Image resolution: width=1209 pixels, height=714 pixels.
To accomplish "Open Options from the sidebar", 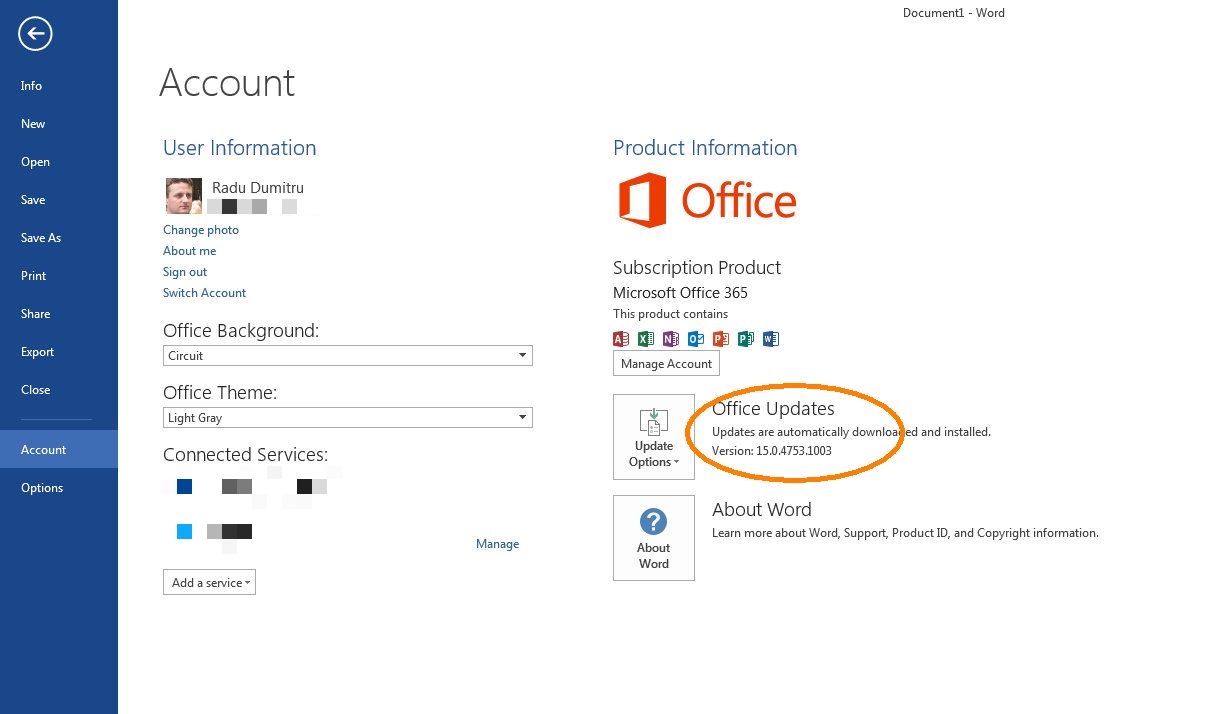I will click(59, 488).
